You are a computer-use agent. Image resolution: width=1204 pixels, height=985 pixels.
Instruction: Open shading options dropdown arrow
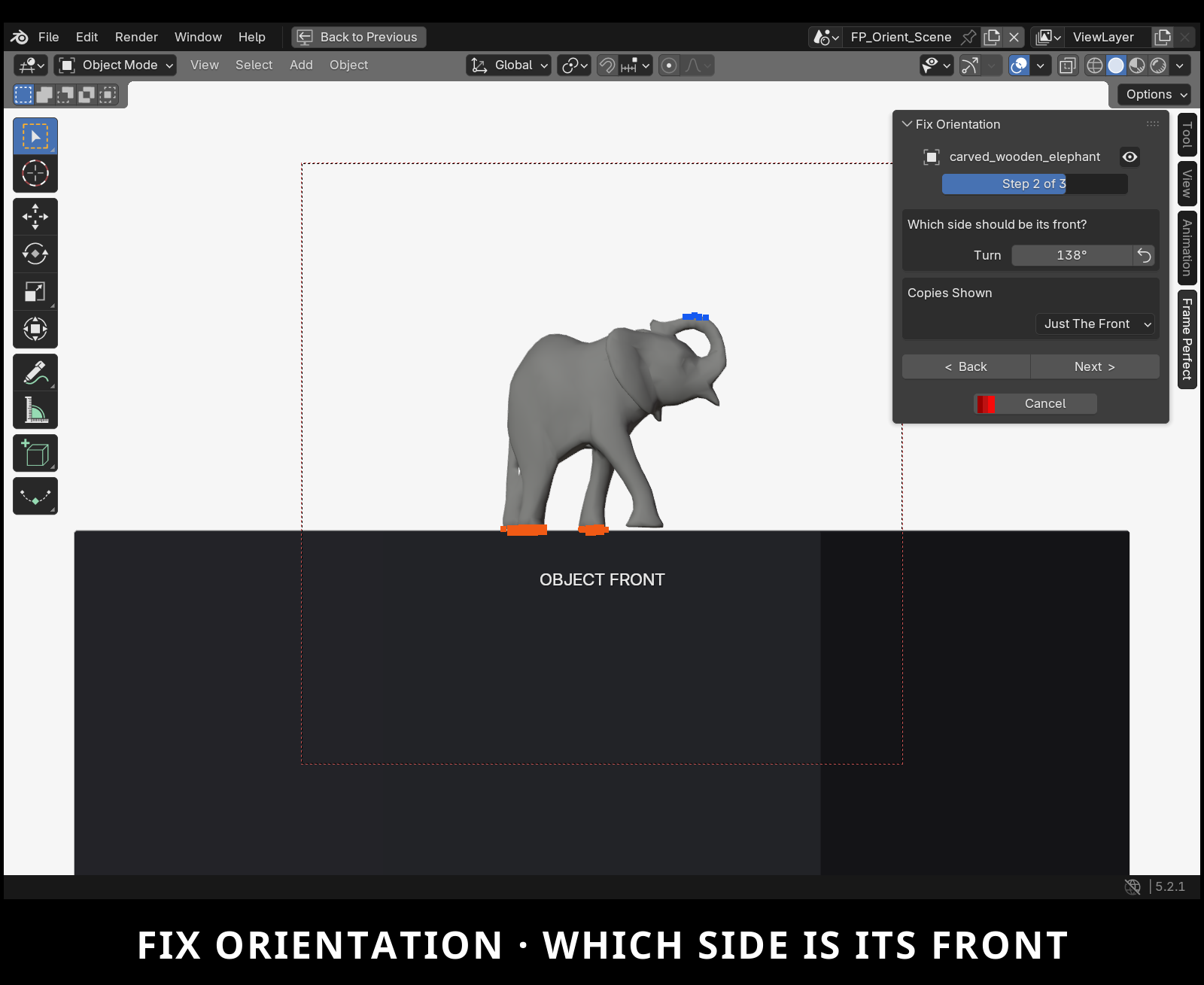pyautogui.click(x=1179, y=65)
